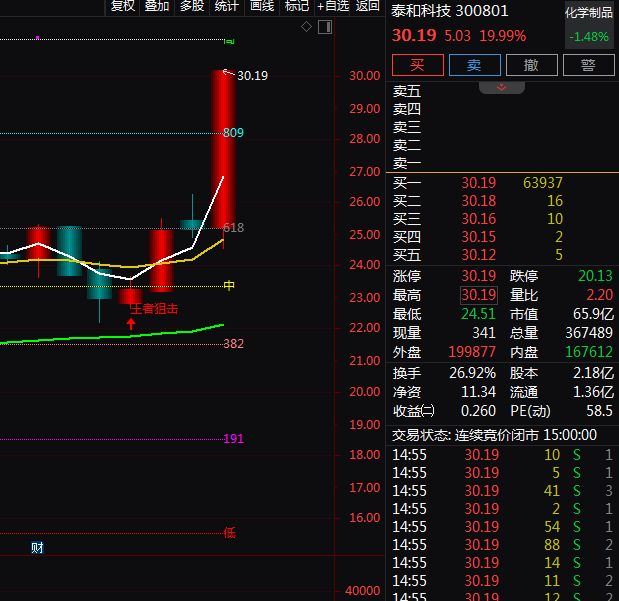Click the 跌停 price 20.13
Image resolution: width=619 pixels, height=601 pixels.
[595, 276]
